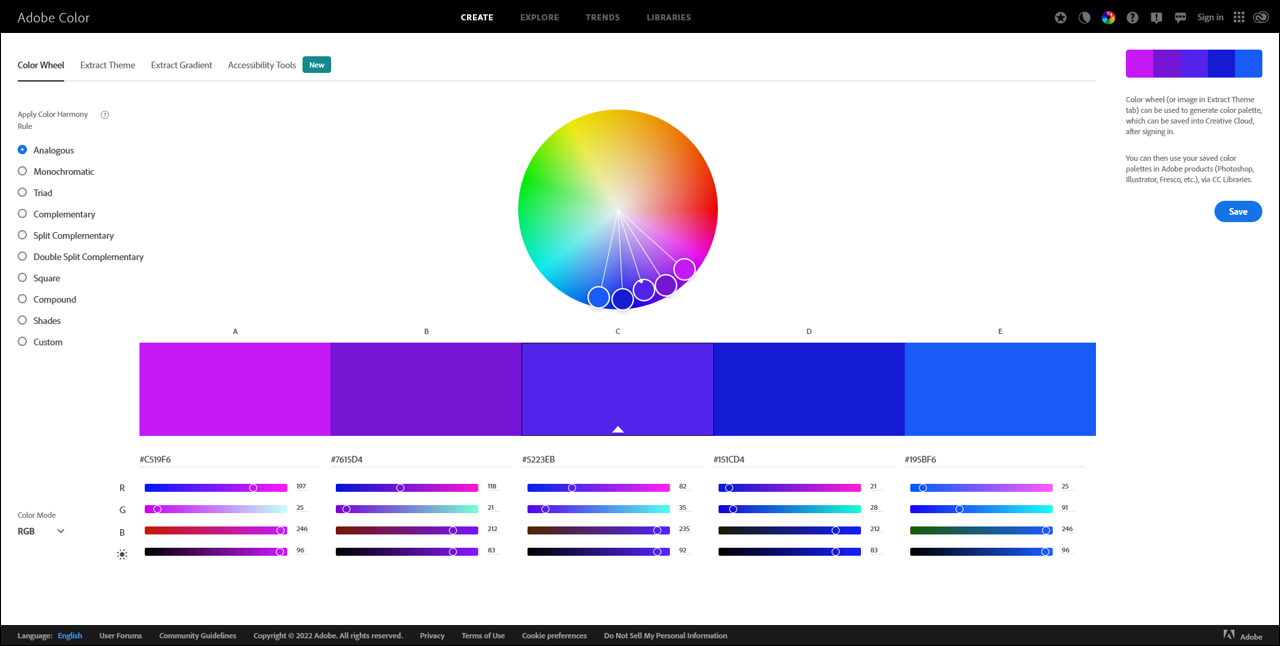Click the chat bubble icon in top bar
1280x646 pixels.
point(1180,17)
